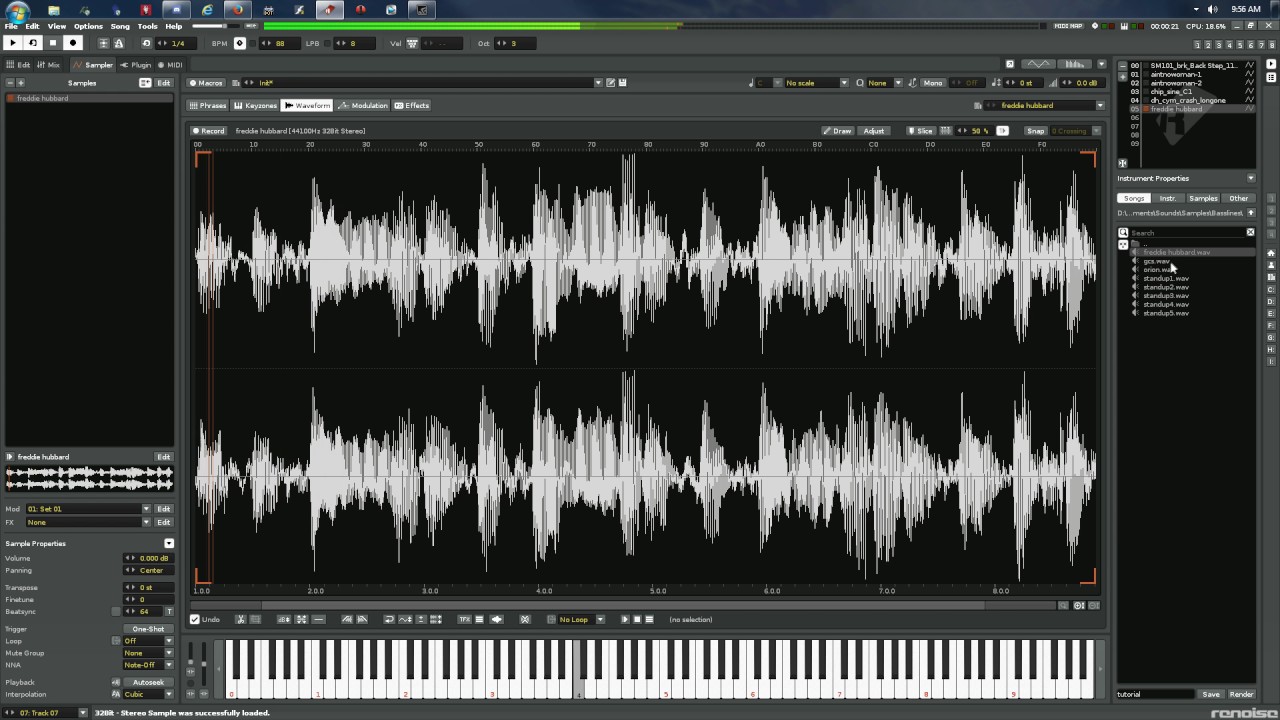The image size is (1280, 720).
Task: Select standup3.wav in the file browser
Action: pyautogui.click(x=1166, y=296)
